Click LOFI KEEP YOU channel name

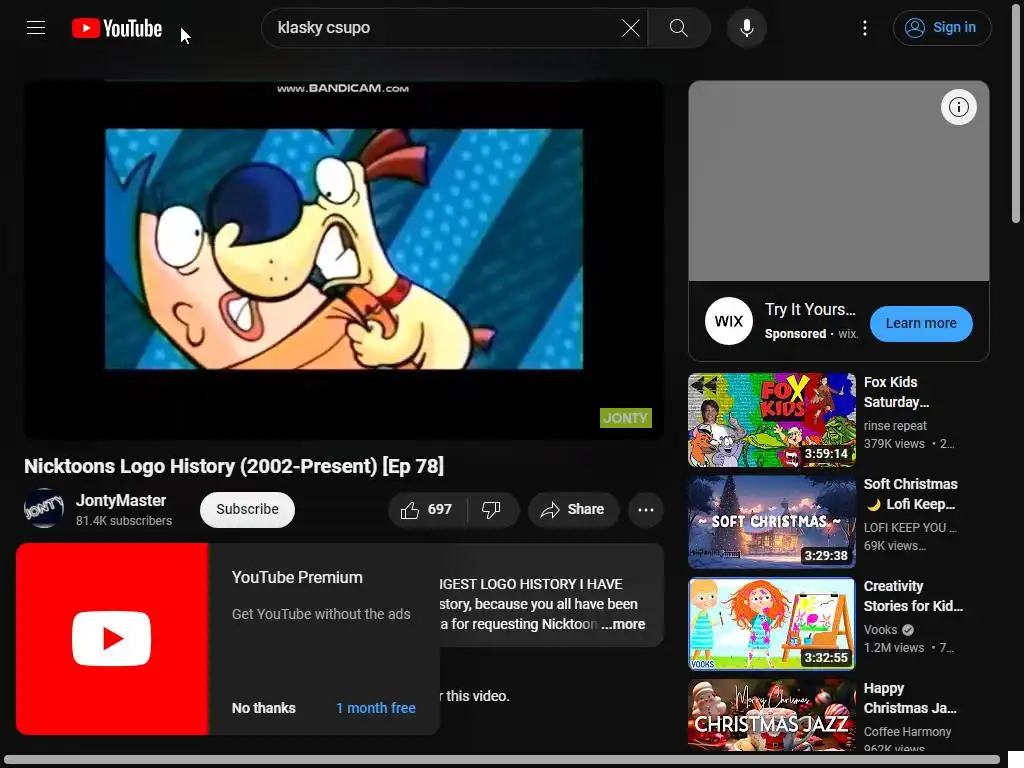click(910, 528)
